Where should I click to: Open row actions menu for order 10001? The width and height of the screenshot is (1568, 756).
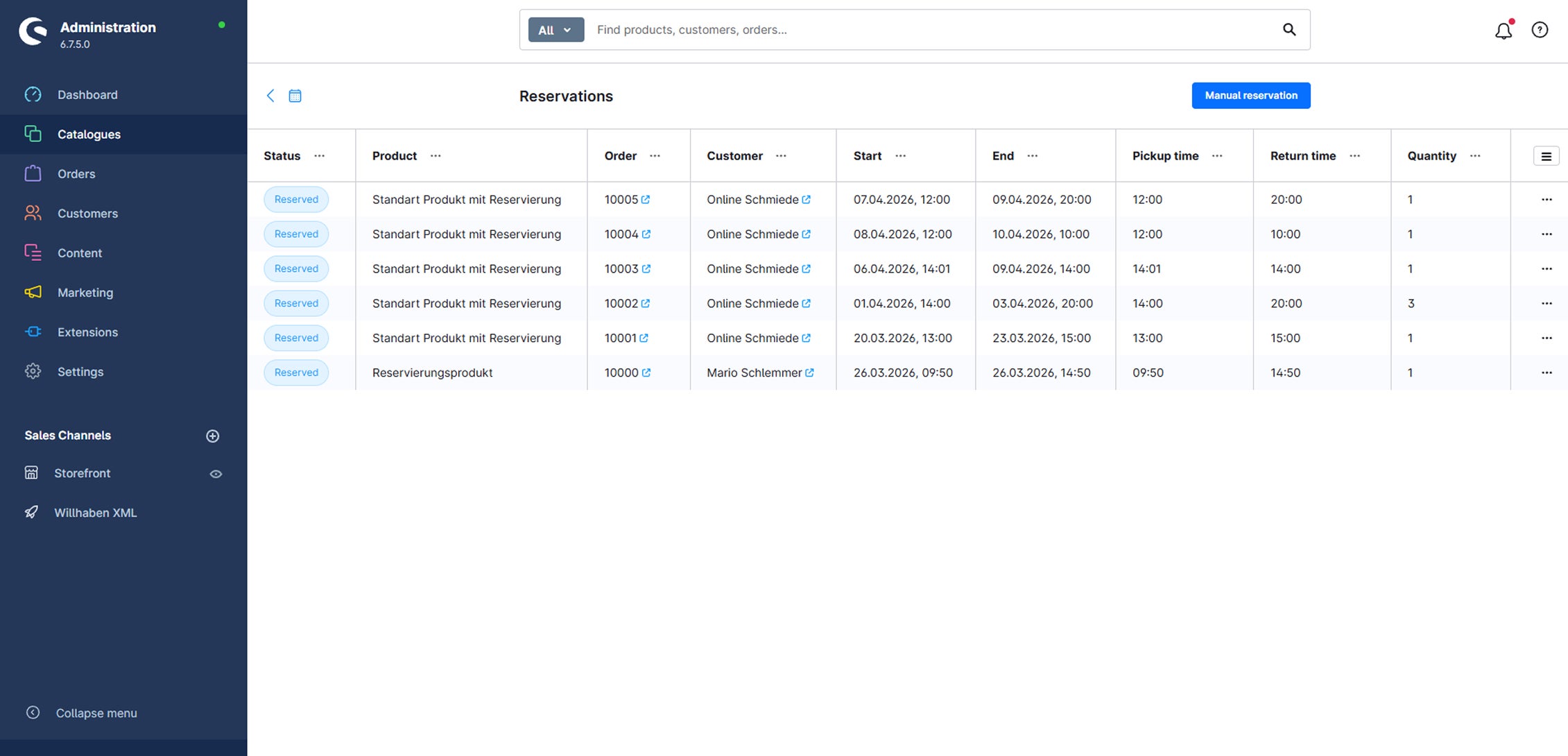1547,338
